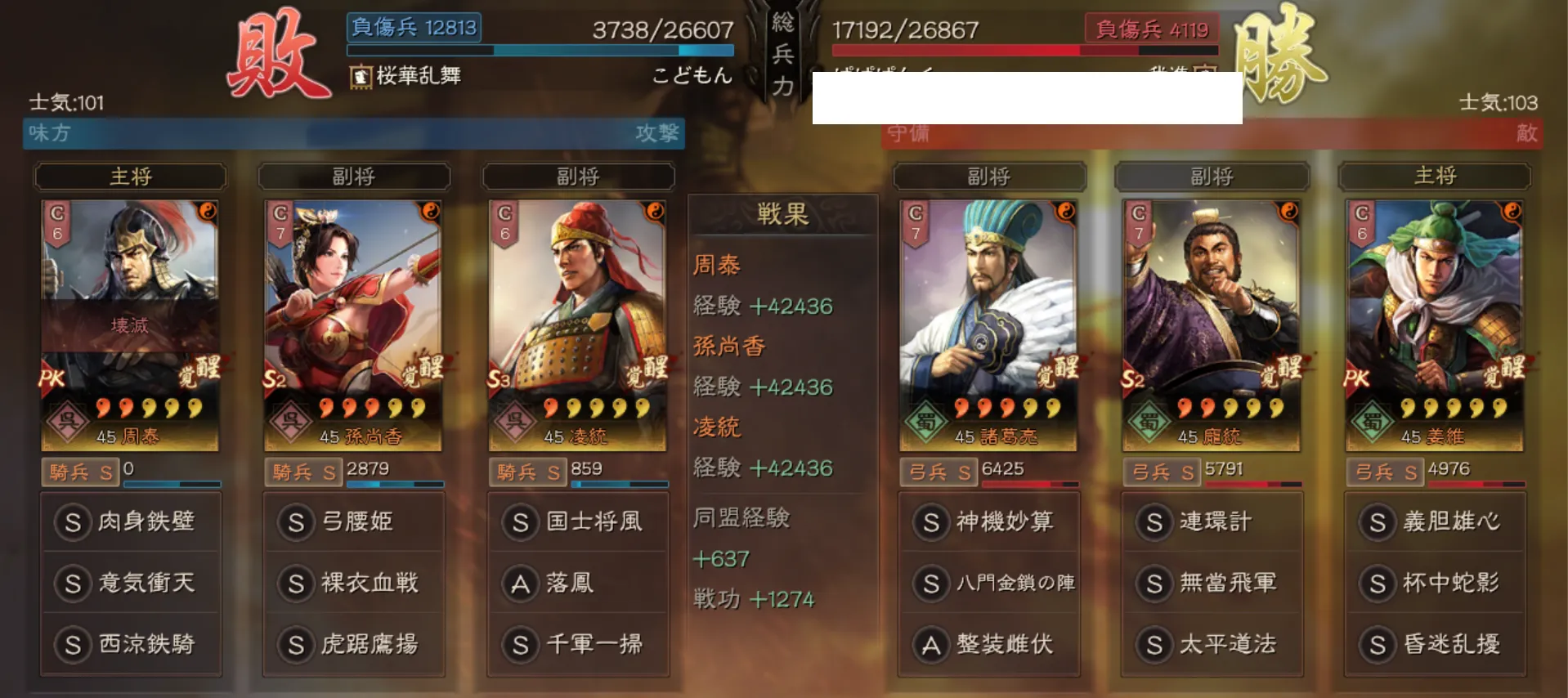Image resolution: width=1568 pixels, height=698 pixels.
Task: Click the 覚醒 badge on 龐統's card
Action: 1280,372
